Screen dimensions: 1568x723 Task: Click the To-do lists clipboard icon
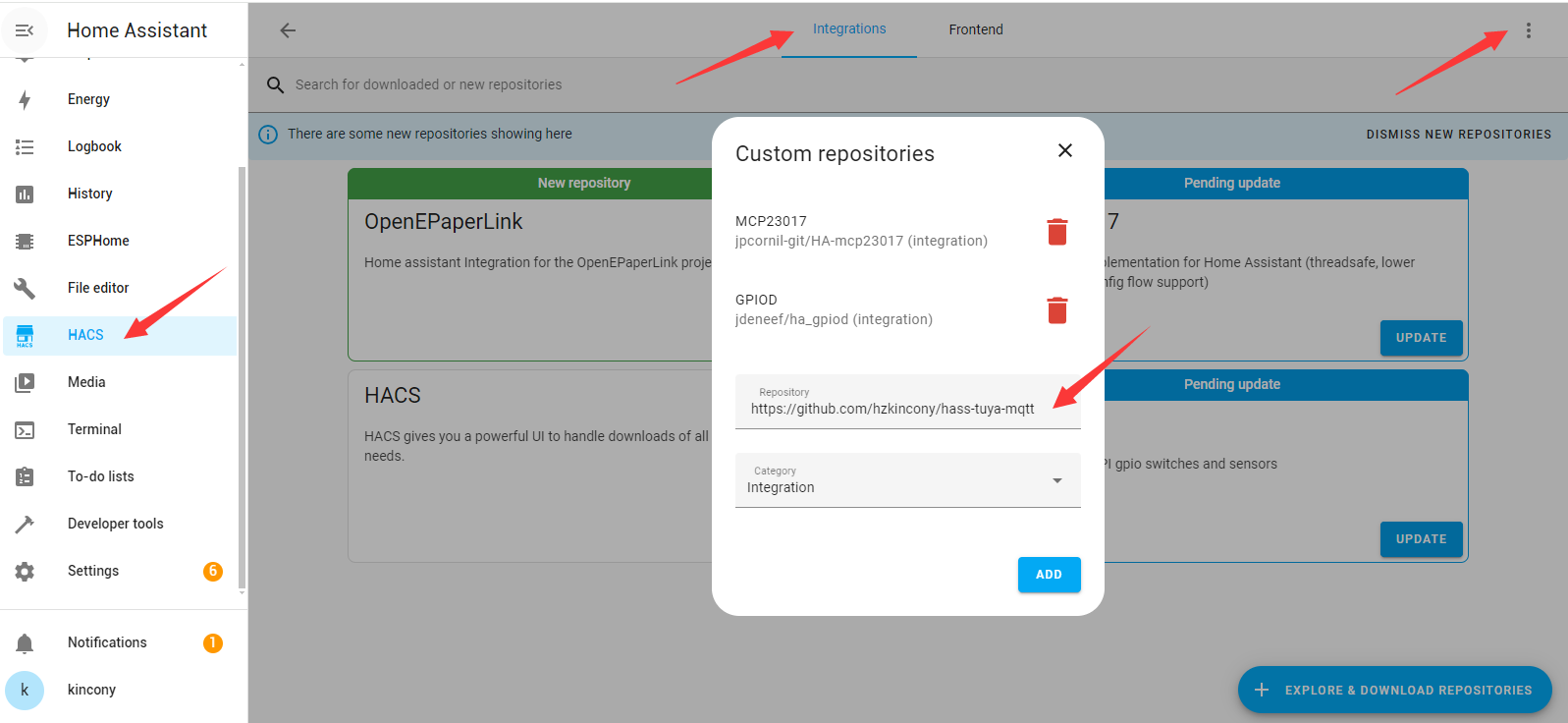tap(25, 476)
